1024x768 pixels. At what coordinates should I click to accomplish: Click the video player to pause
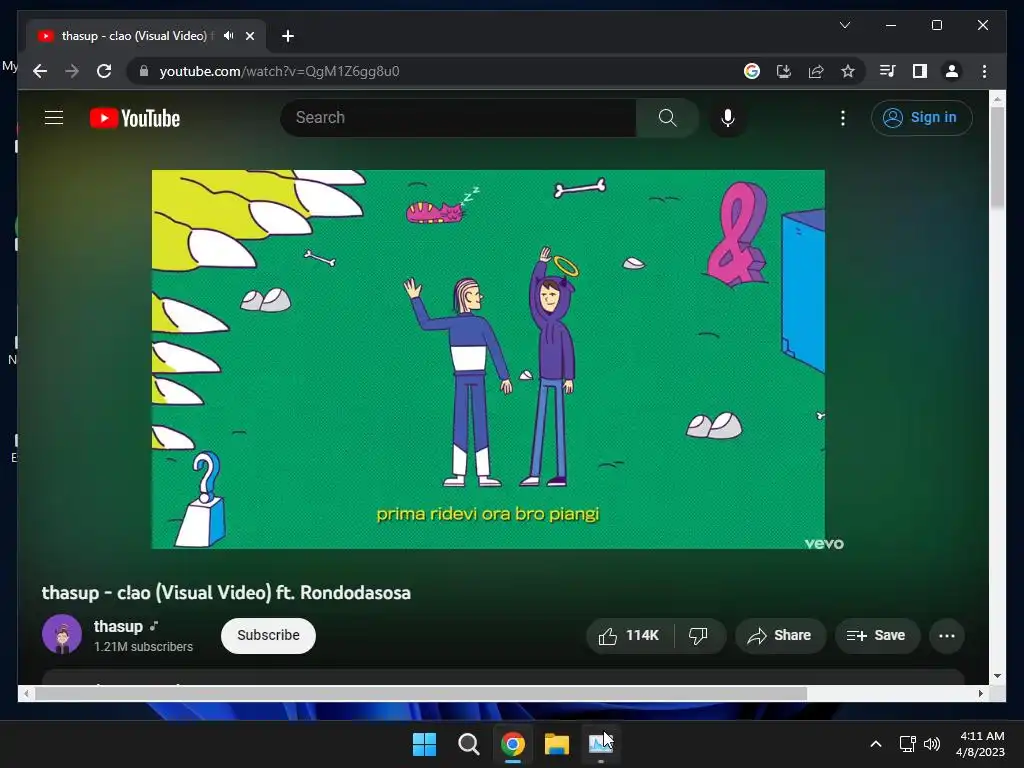[488, 359]
